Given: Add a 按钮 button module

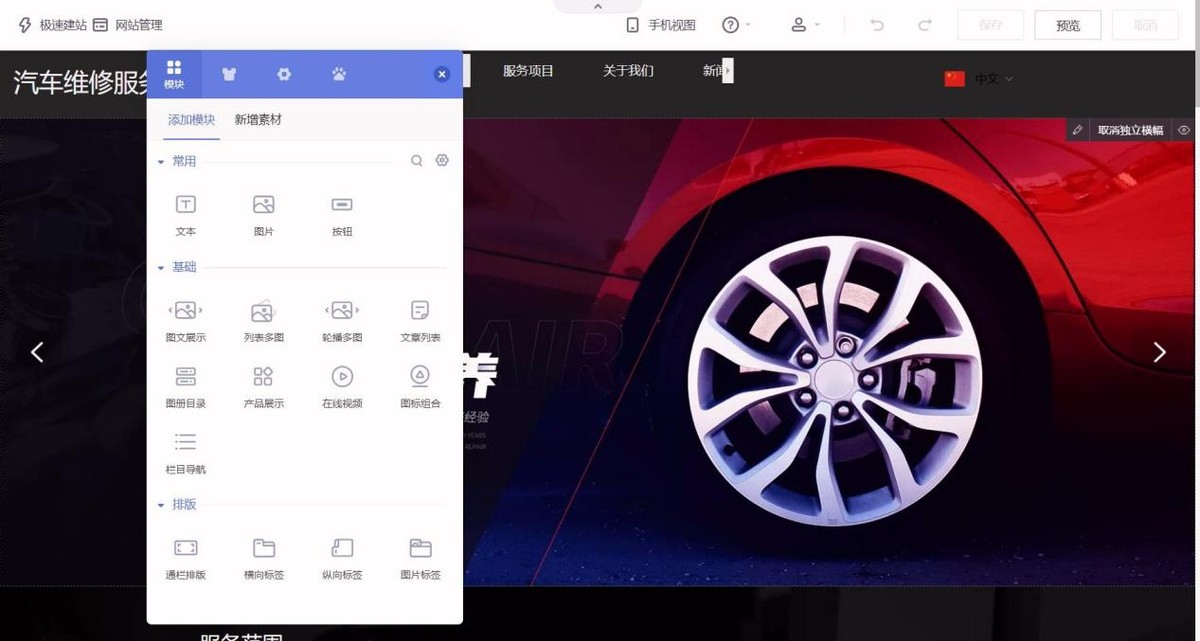Looking at the screenshot, I should tap(341, 212).
